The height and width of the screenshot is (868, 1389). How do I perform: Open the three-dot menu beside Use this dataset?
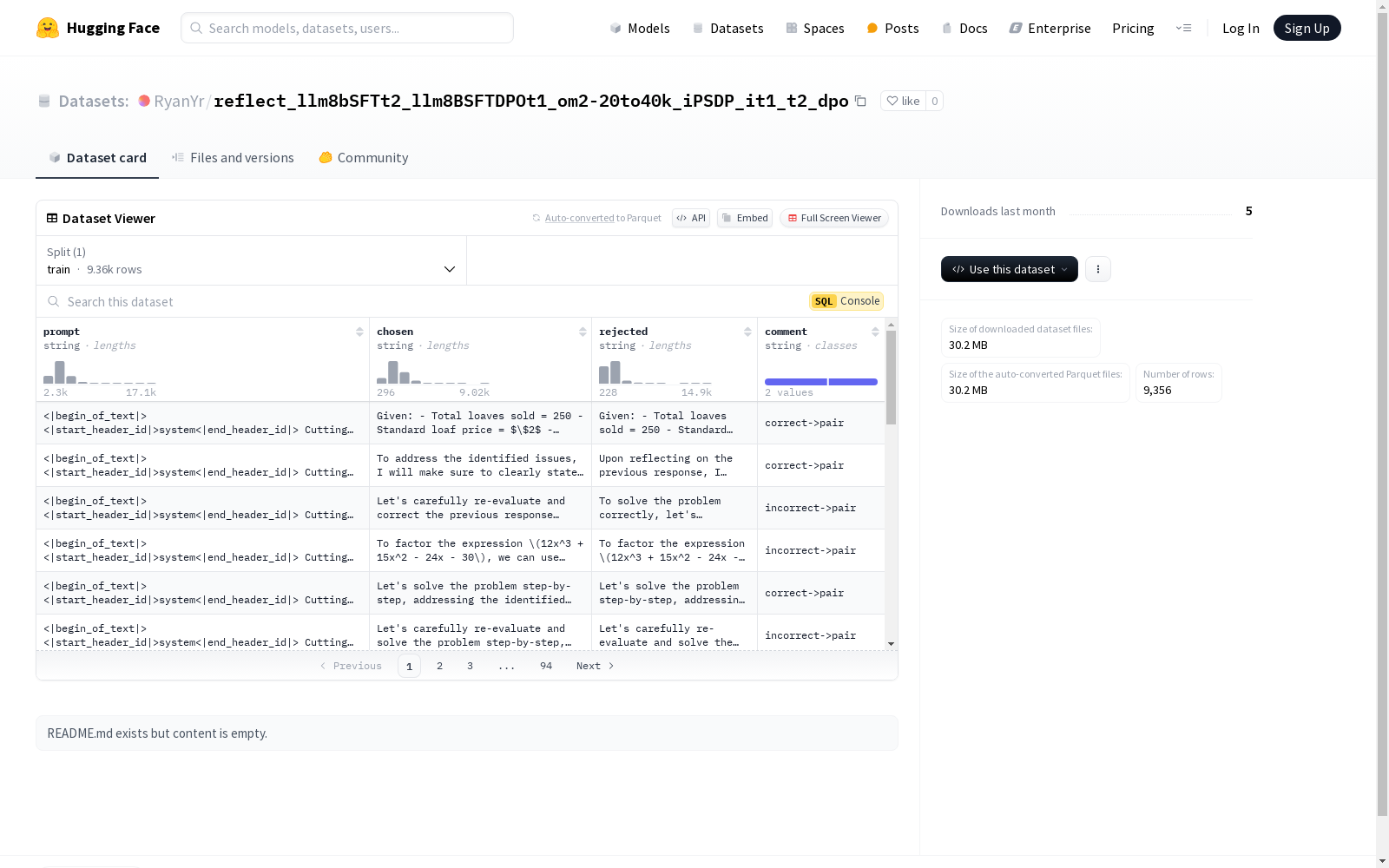click(x=1098, y=269)
